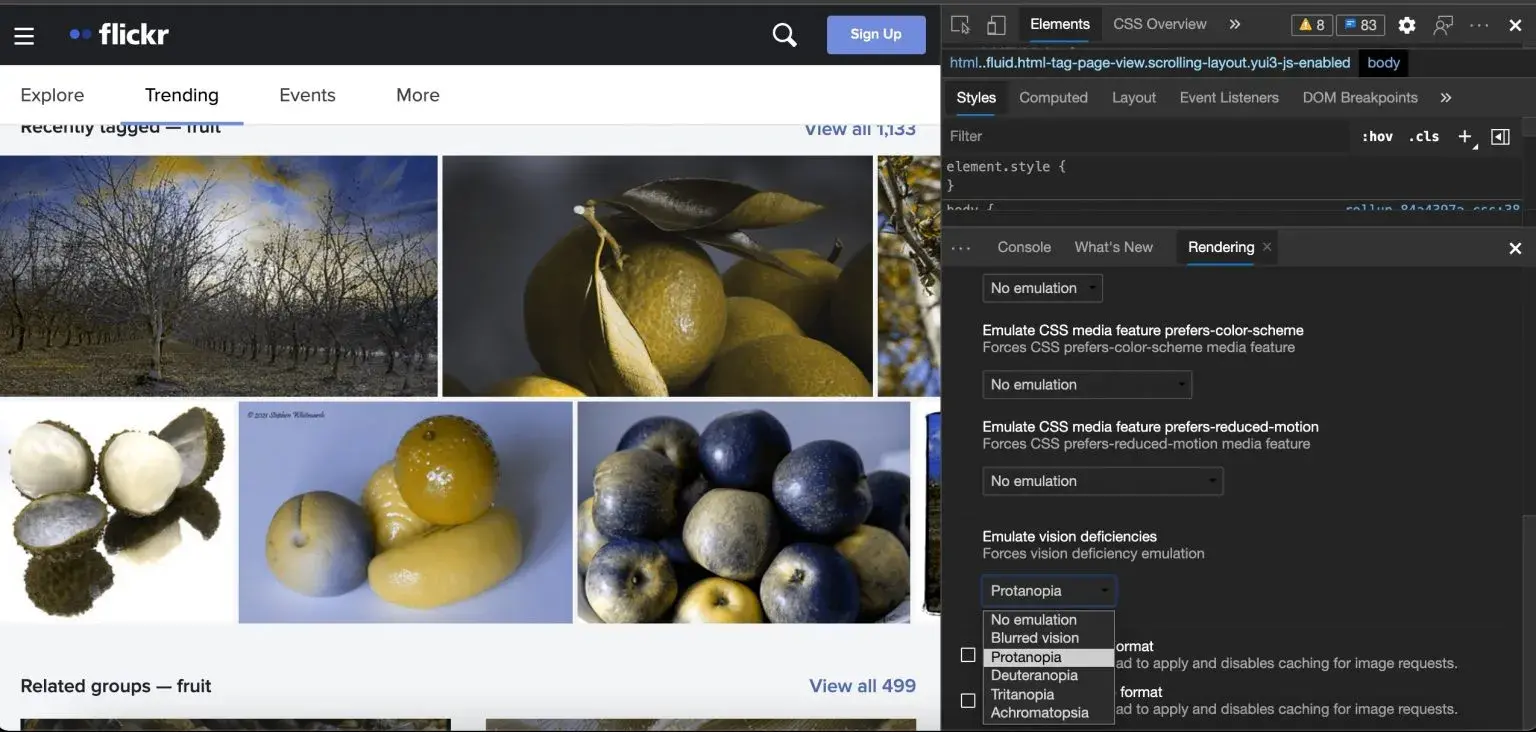Close the DevTools panel
The height and width of the screenshot is (732, 1536).
click(1515, 25)
